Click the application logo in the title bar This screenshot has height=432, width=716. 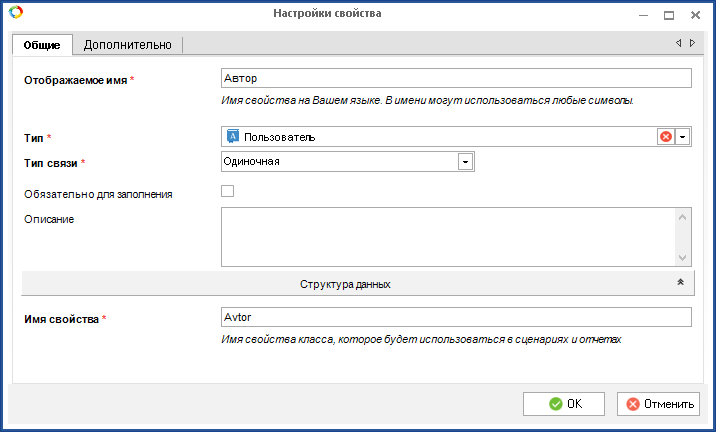click(16, 12)
